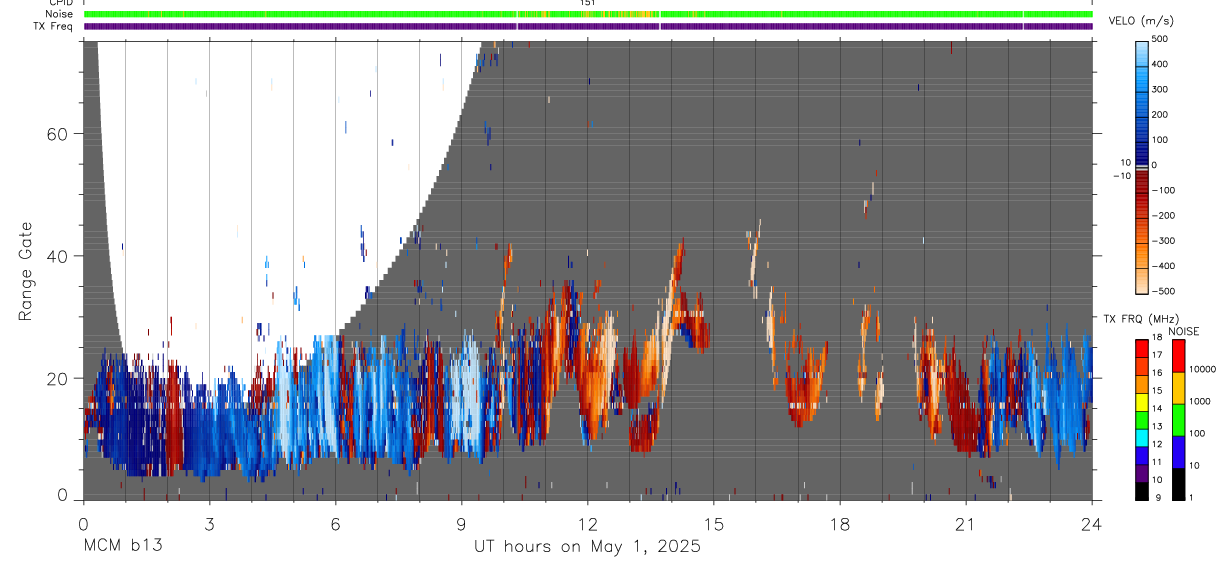Click the velocity colorbar gradient
Viewport: 1228px width, 567px height.
(1142, 166)
